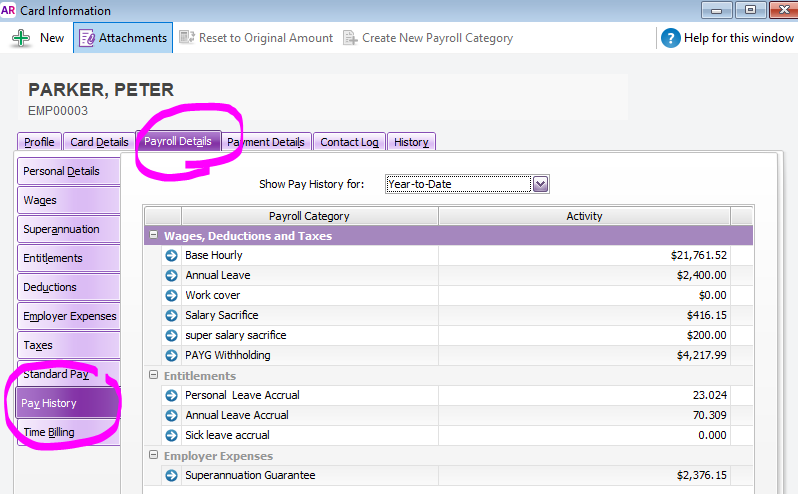Image resolution: width=798 pixels, height=494 pixels.
Task: Switch to the Card Details tab
Action: [99, 142]
